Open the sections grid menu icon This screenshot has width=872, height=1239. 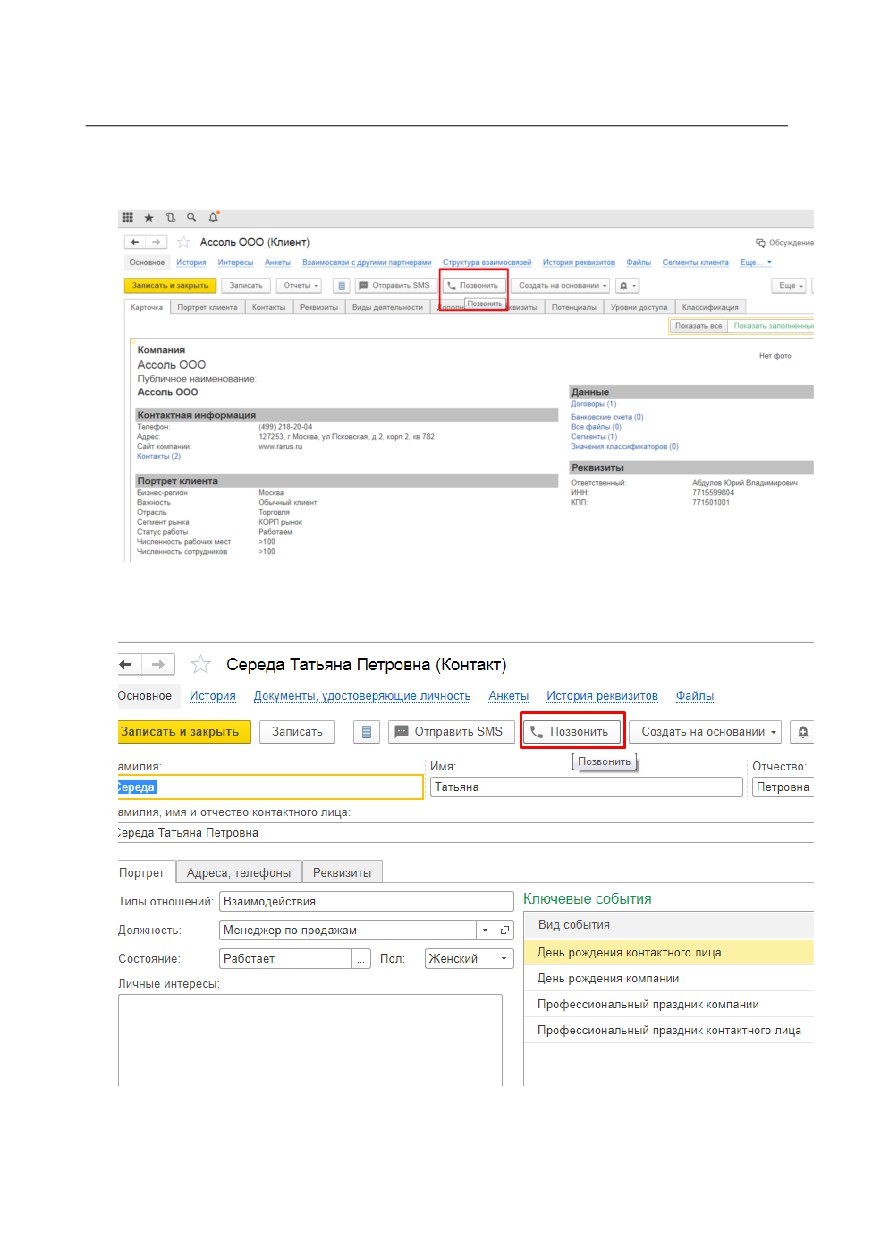pos(128,217)
